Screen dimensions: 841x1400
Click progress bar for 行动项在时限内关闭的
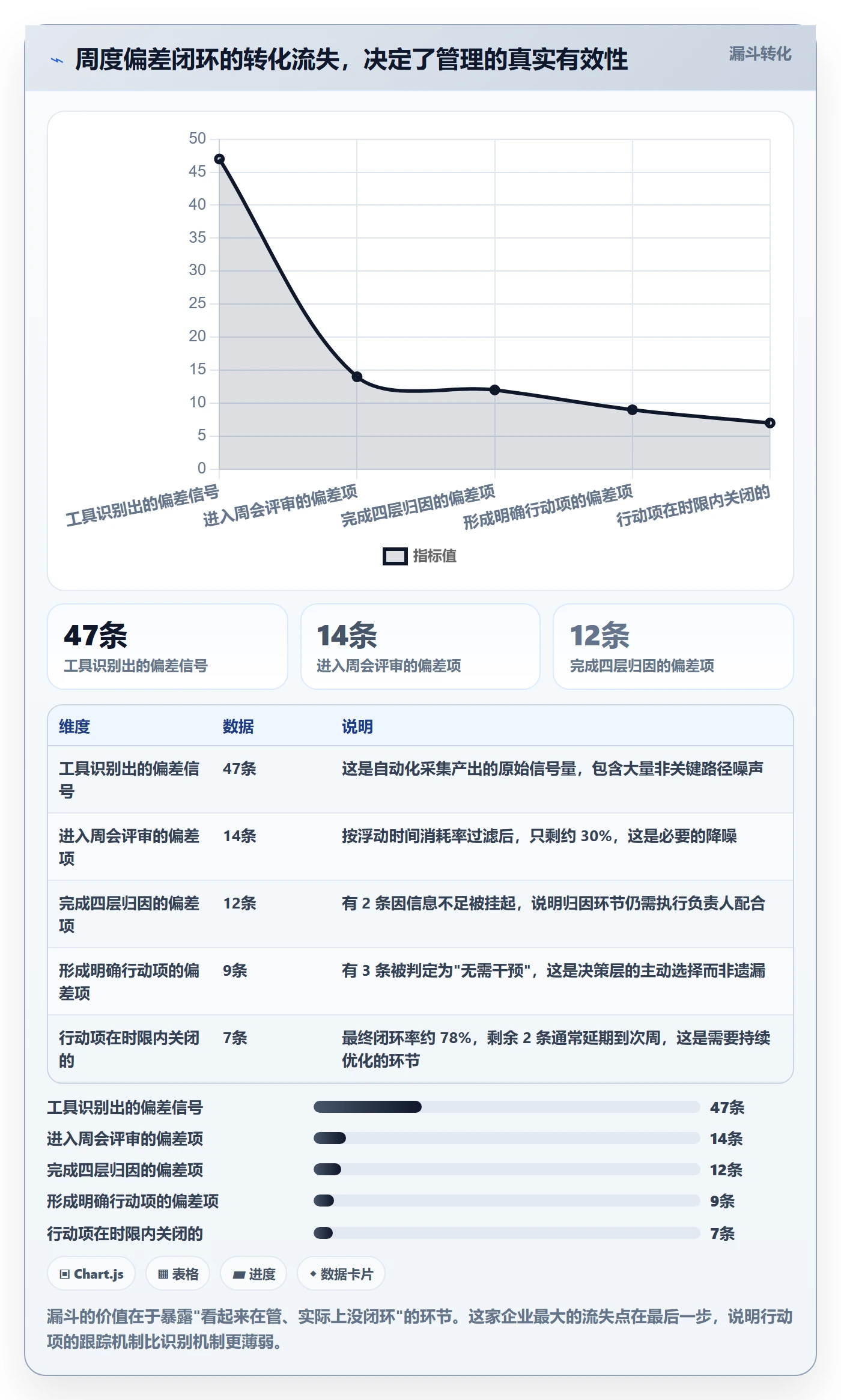coord(506,1233)
